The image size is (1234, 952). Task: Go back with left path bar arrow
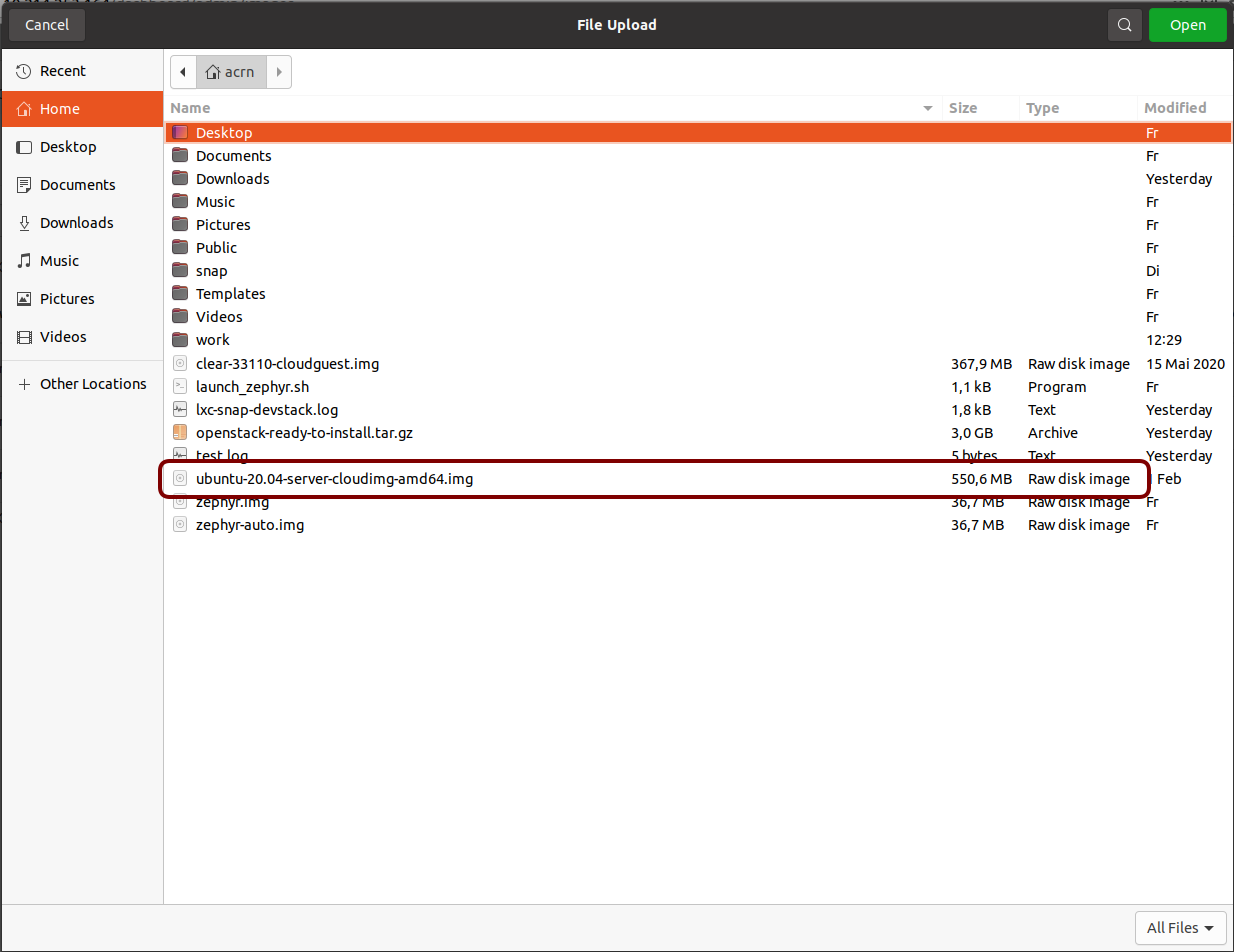coord(183,72)
